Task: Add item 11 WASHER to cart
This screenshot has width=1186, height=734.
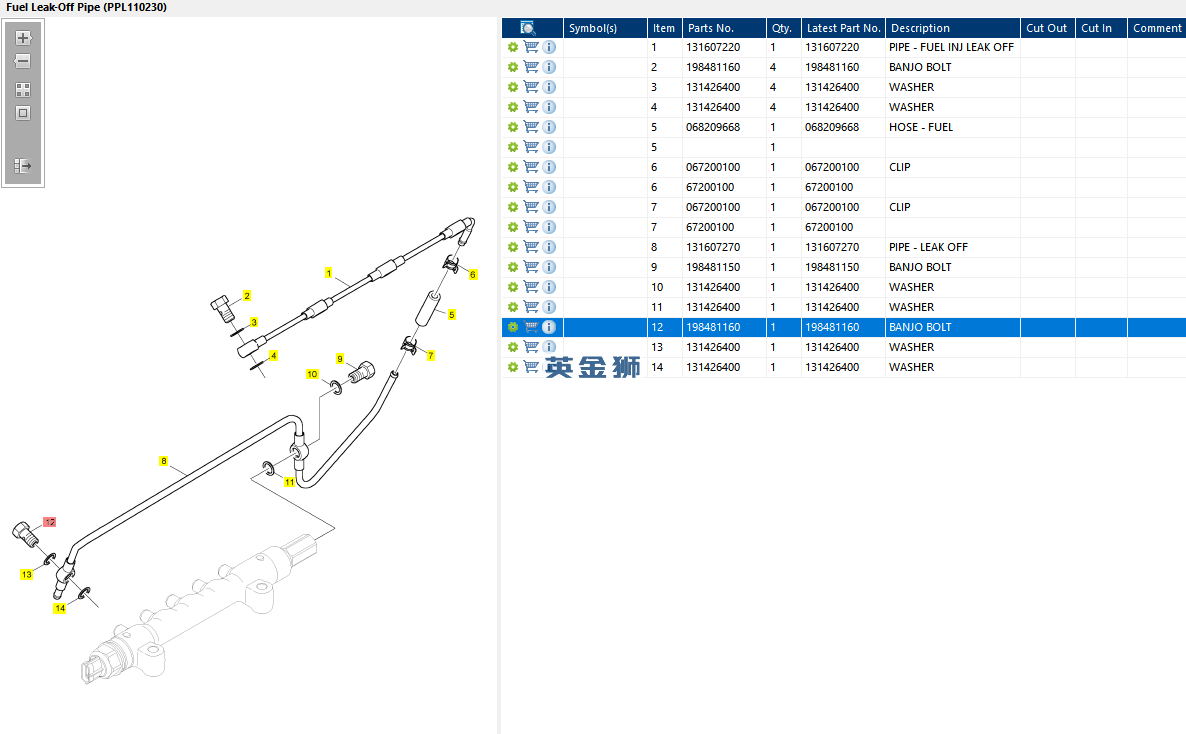Action: tap(531, 307)
